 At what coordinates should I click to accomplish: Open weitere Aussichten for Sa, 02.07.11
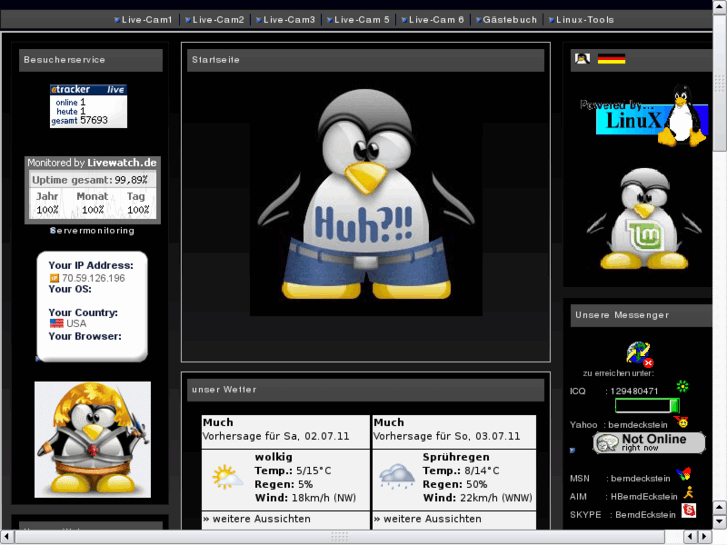click(257, 519)
